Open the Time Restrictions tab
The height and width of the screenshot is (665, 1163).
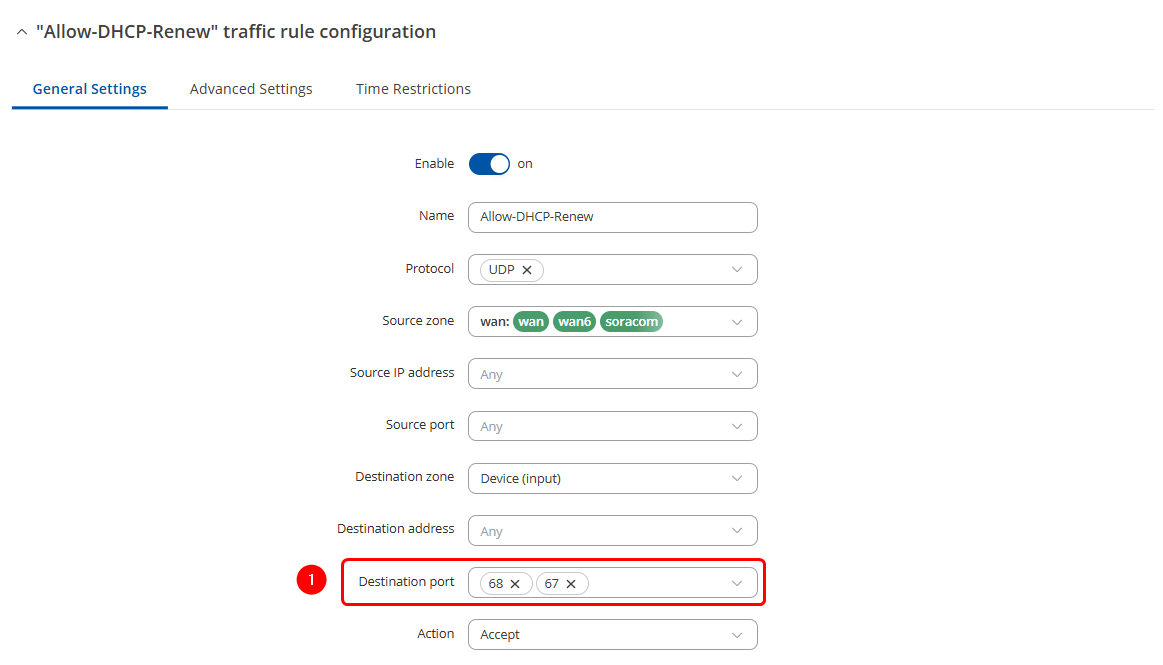(x=413, y=89)
